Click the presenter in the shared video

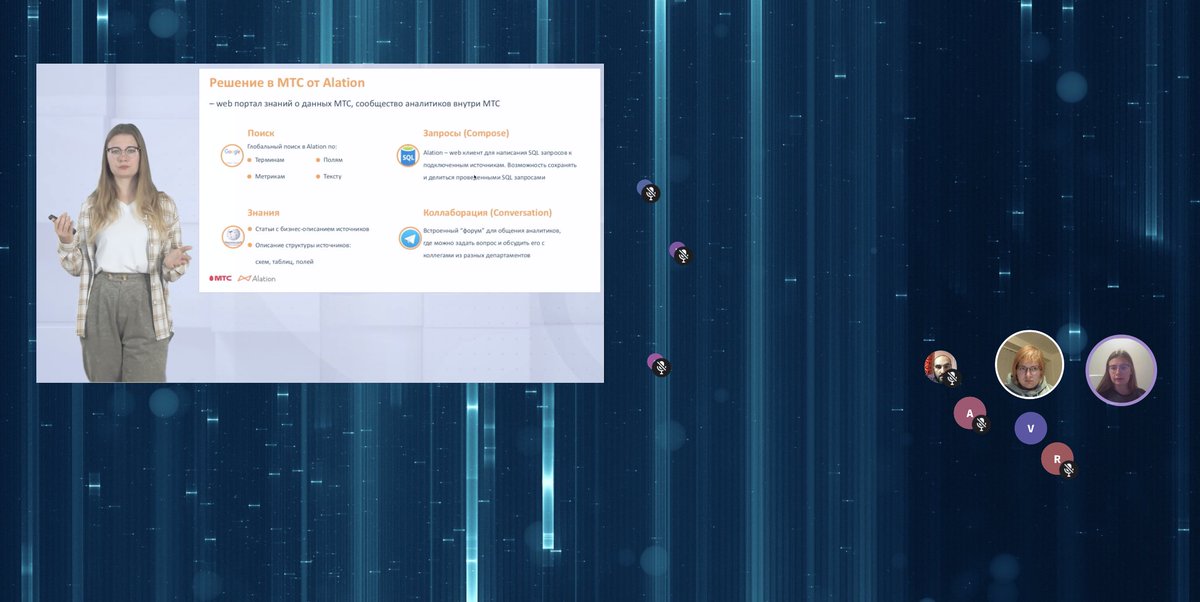[x=122, y=250]
